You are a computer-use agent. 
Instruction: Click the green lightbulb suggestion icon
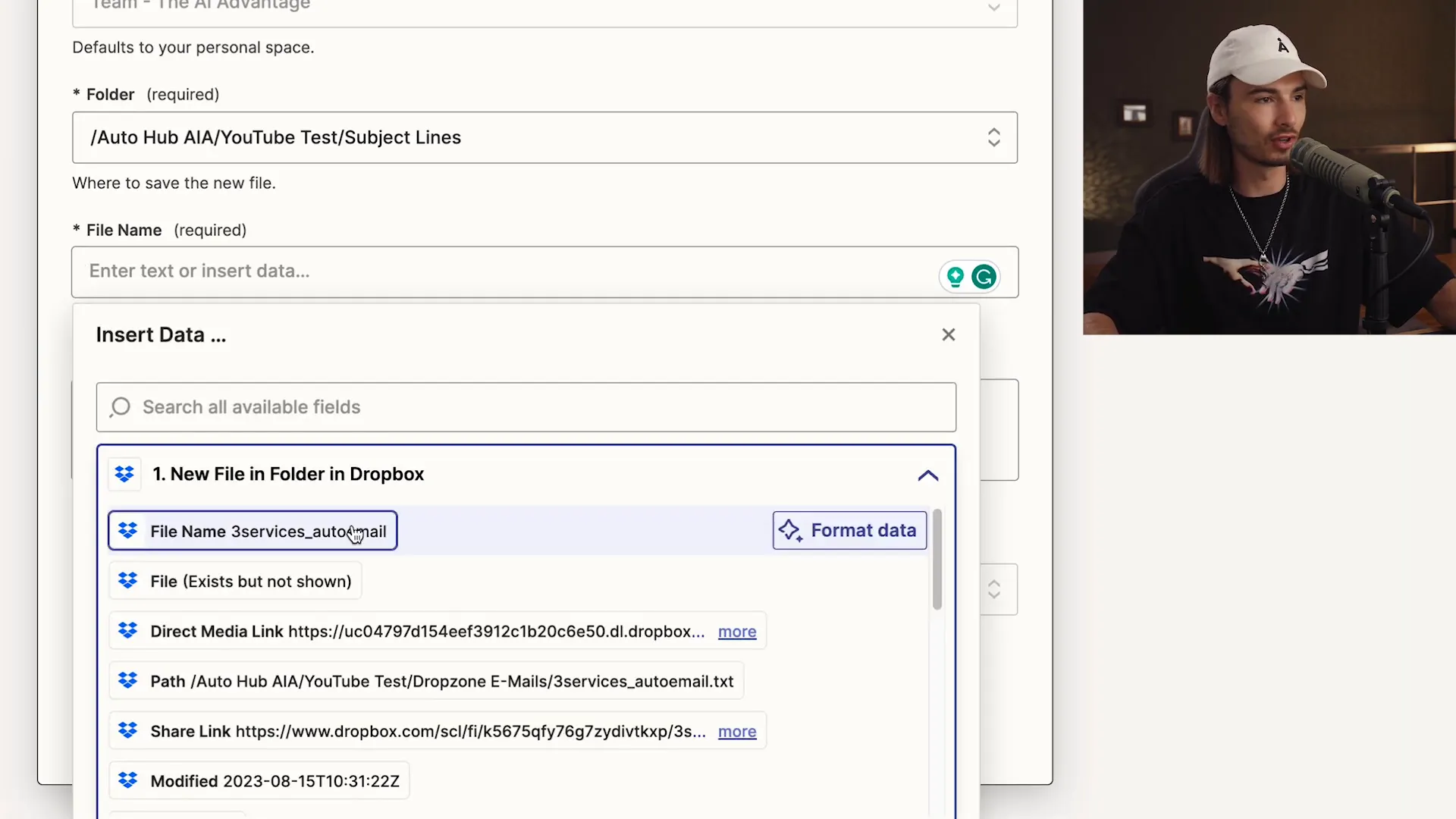955,277
